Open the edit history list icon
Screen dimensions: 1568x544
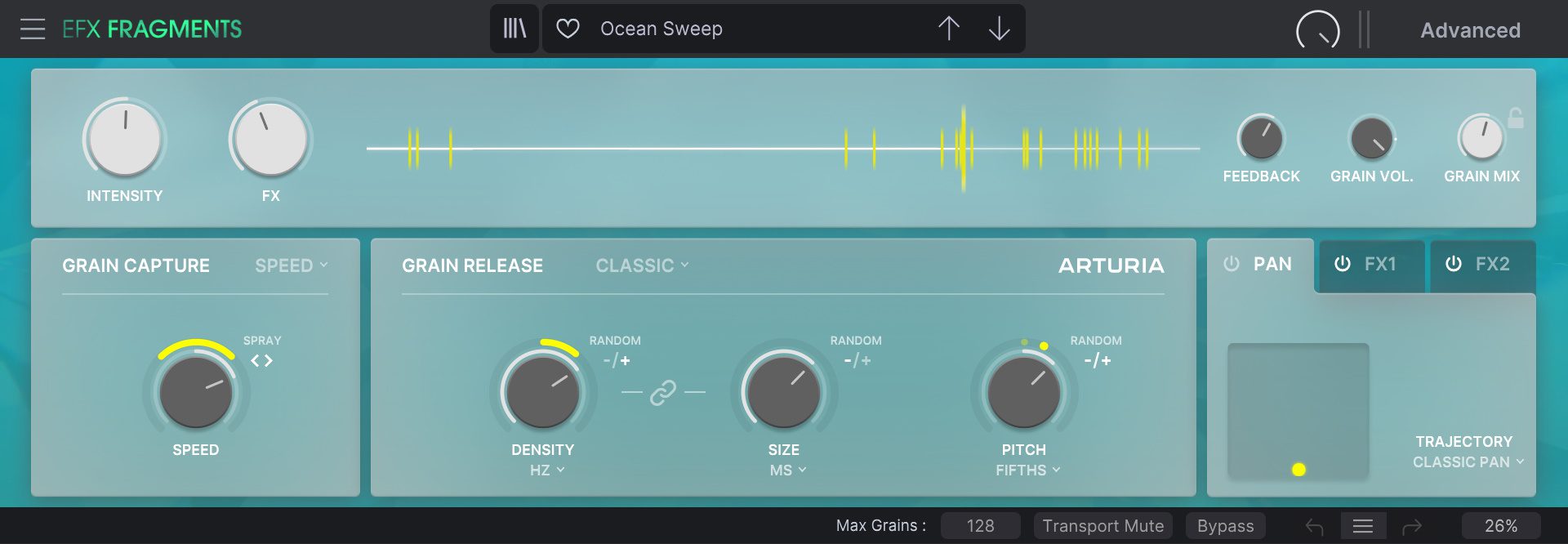pyautogui.click(x=1363, y=525)
